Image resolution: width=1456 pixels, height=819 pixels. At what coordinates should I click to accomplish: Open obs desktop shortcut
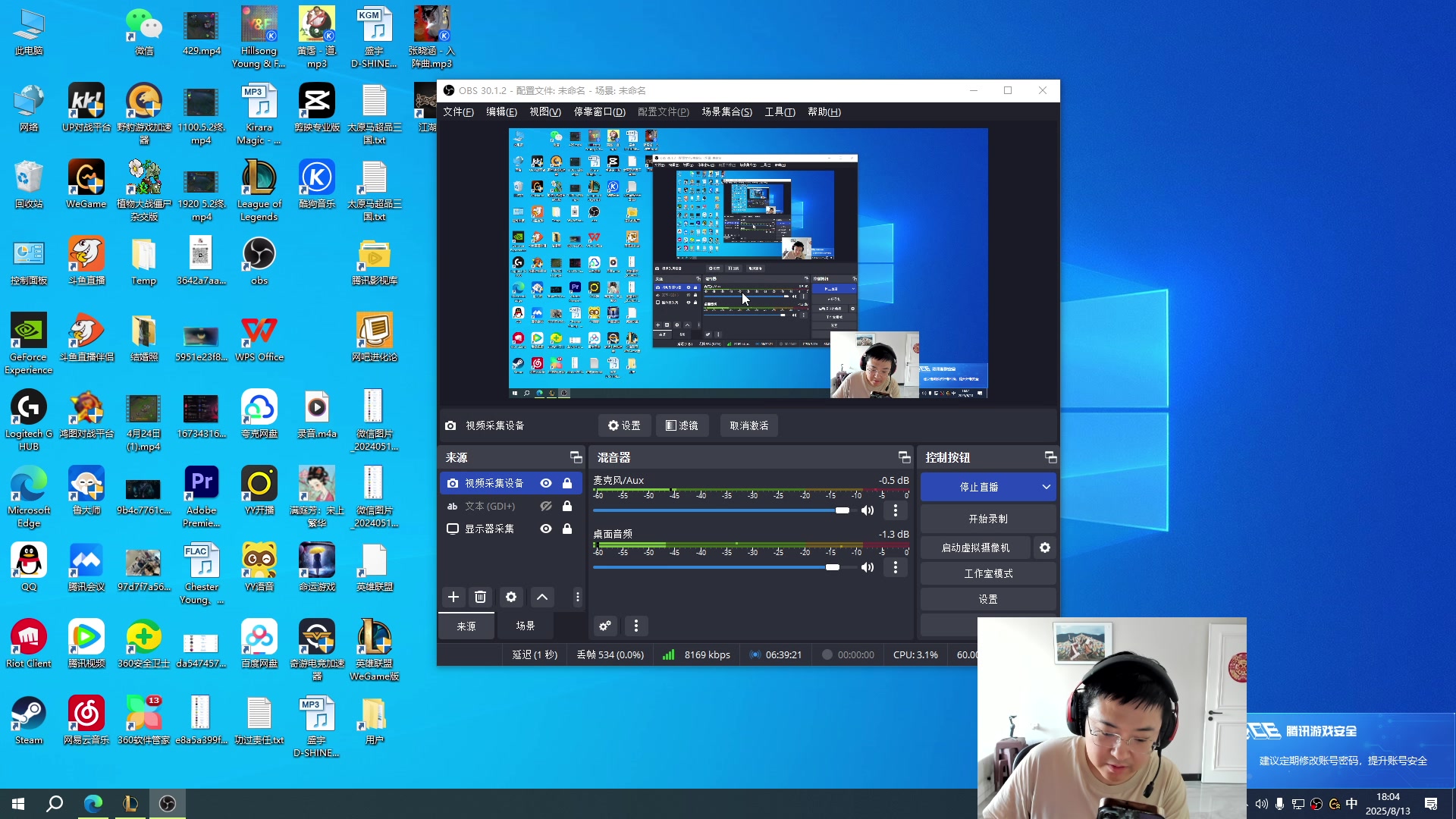259,262
